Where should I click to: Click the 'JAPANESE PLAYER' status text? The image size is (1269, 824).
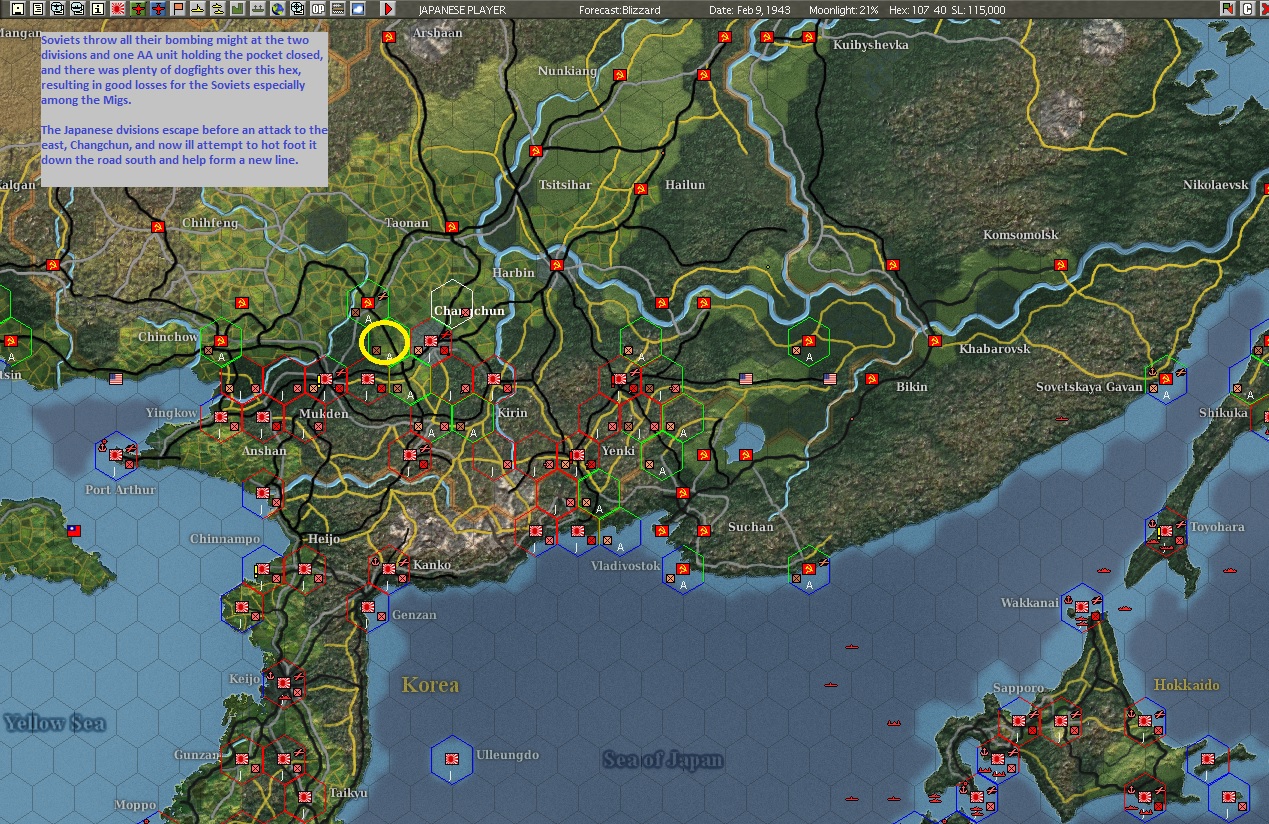(x=462, y=10)
